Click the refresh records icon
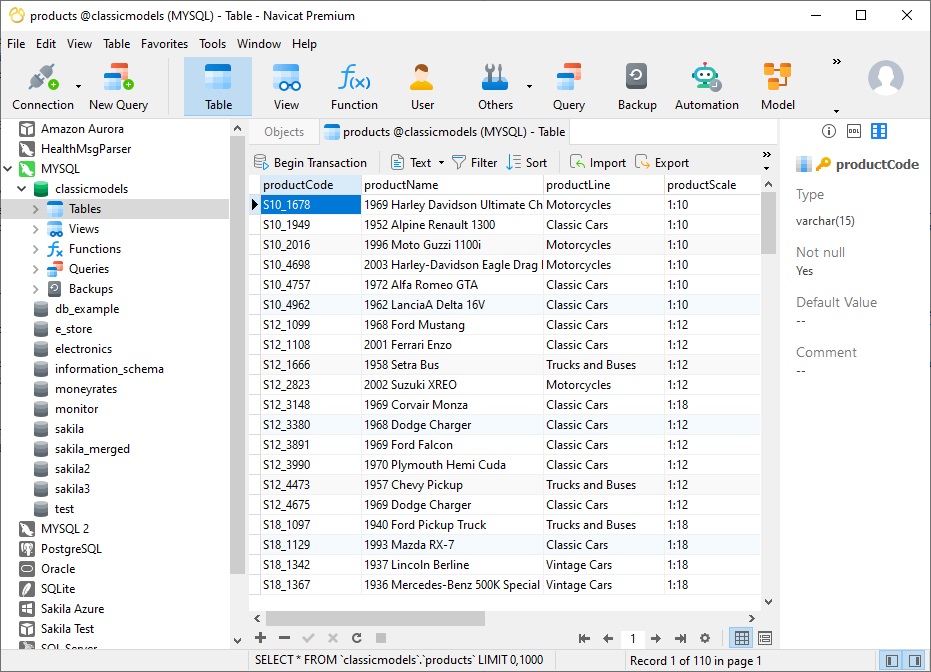 point(356,638)
